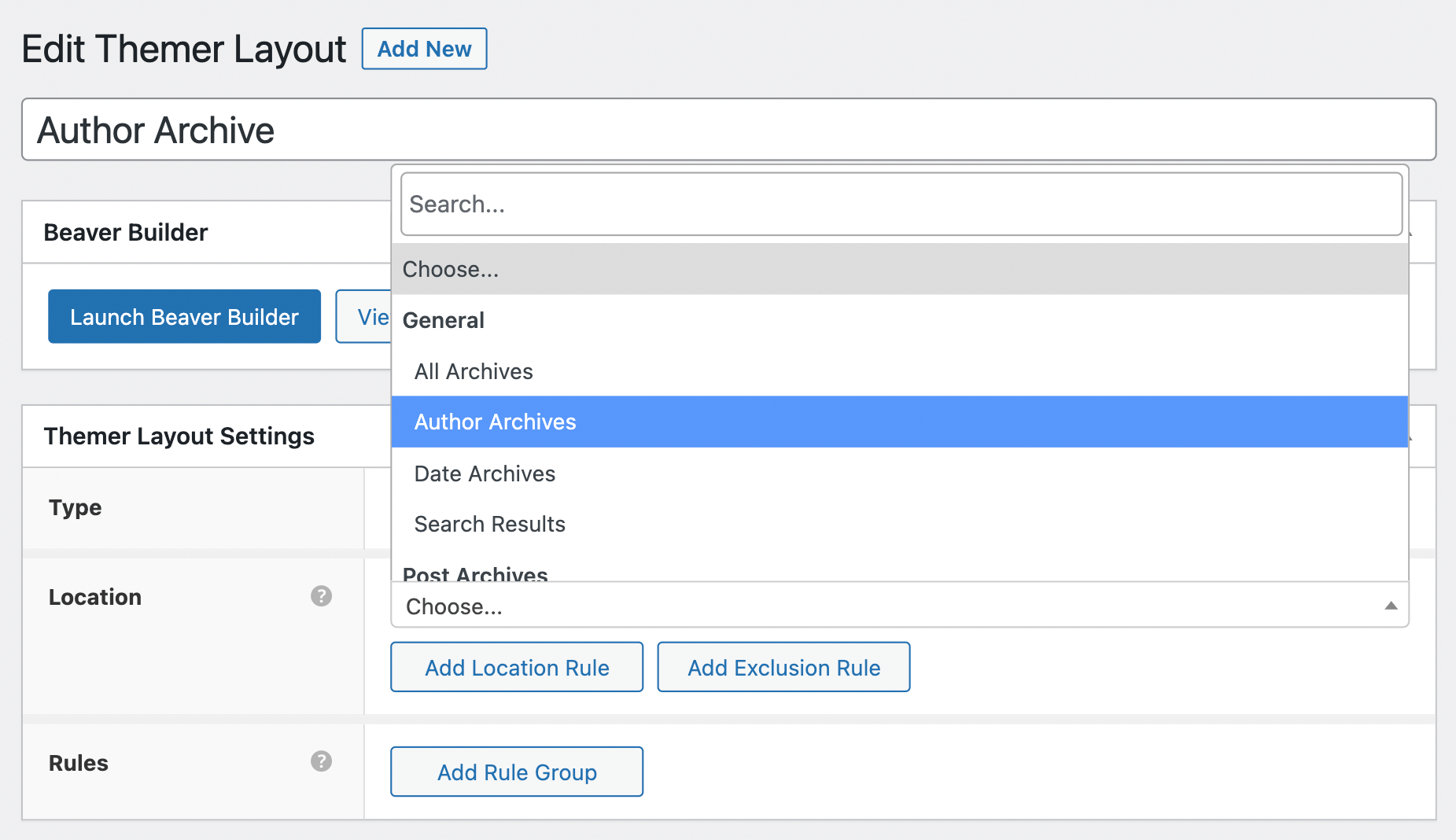Click the Post Archives group heading

(475, 573)
